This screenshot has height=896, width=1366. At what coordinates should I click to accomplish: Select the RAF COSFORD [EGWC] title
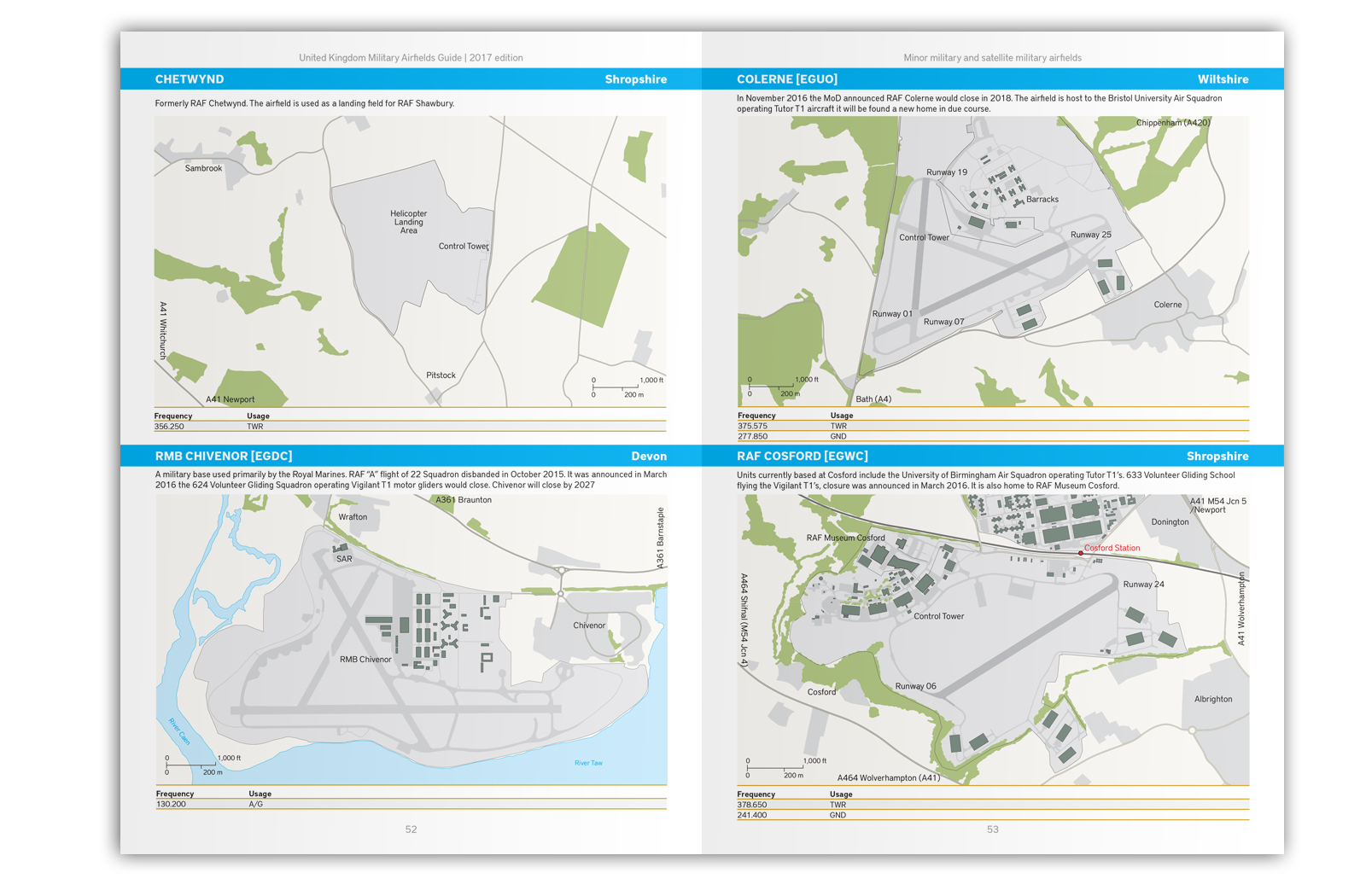802,457
